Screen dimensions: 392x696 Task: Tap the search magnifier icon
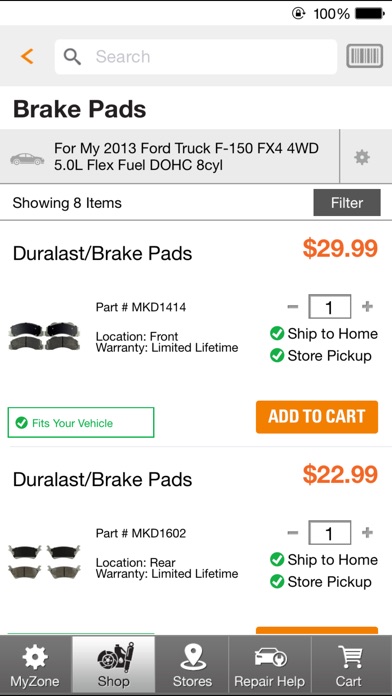click(72, 56)
